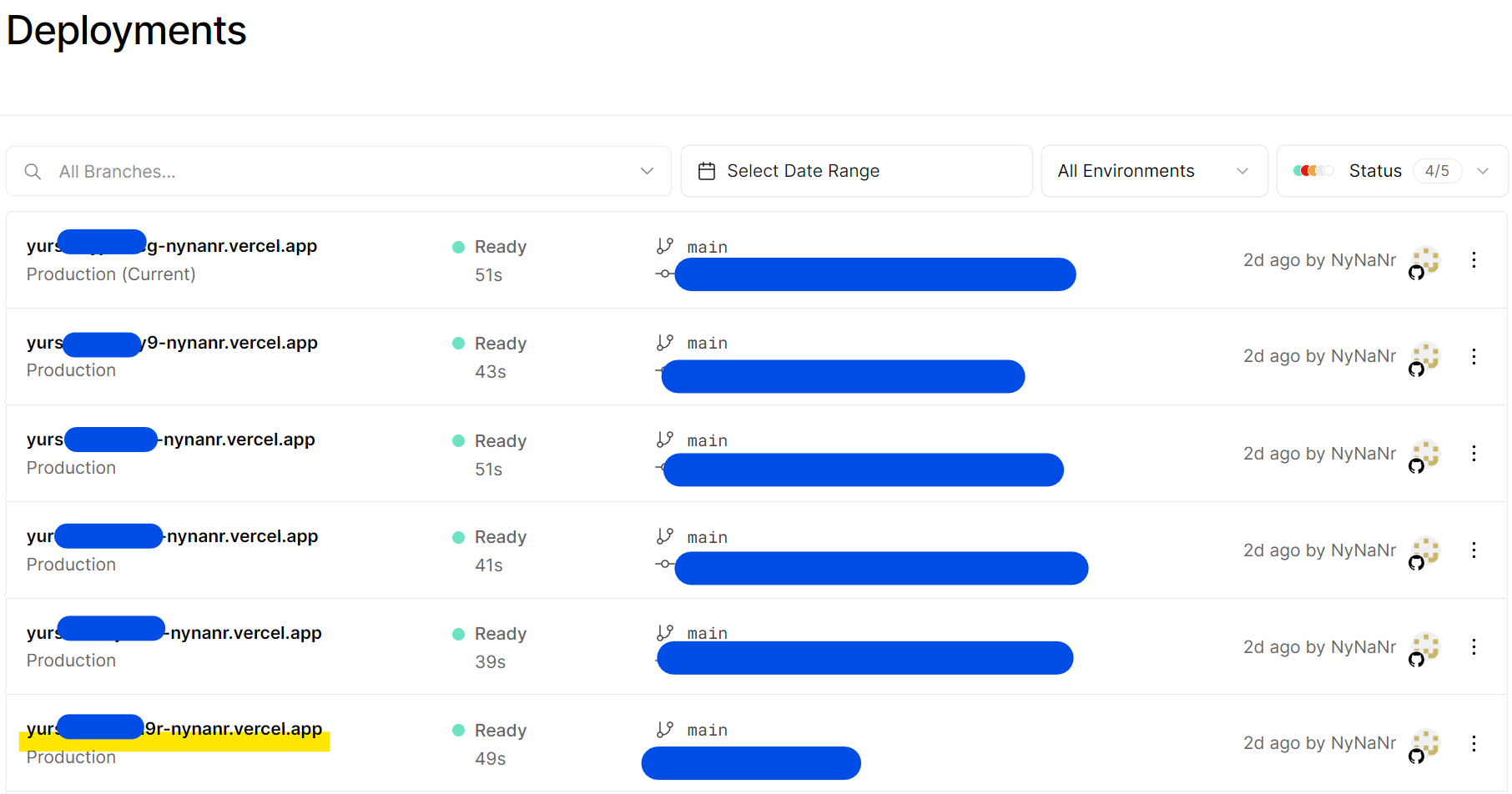The image size is (1512, 794).
Task: Click NyNaNr avatar in the 41s row
Action: [1424, 551]
